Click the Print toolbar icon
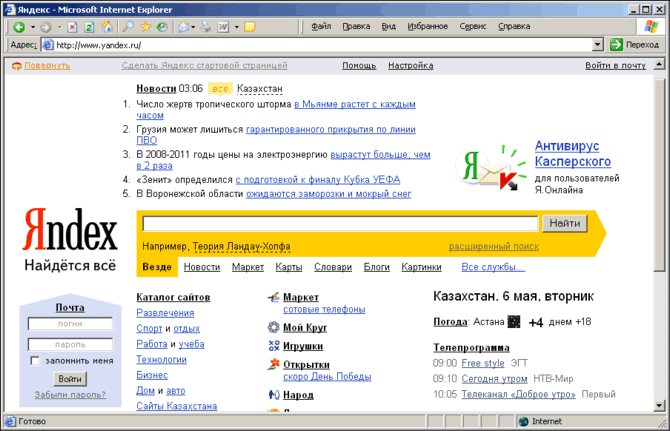670x431 pixels. click(206, 27)
